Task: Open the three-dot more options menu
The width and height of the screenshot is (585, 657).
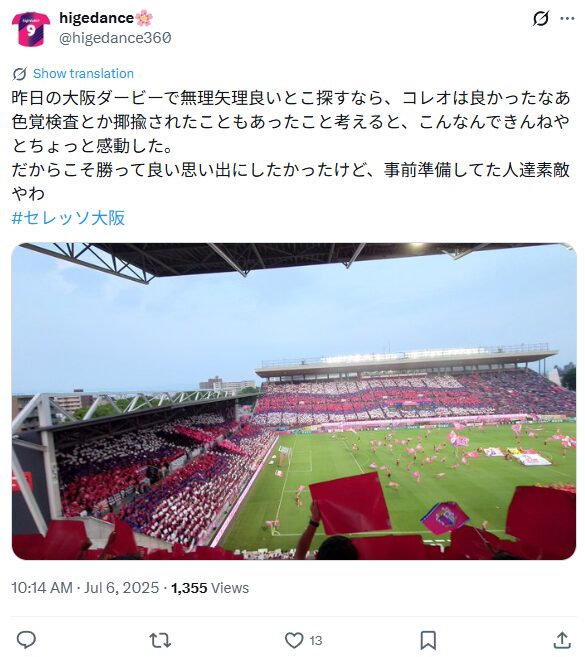Action: [x=567, y=18]
